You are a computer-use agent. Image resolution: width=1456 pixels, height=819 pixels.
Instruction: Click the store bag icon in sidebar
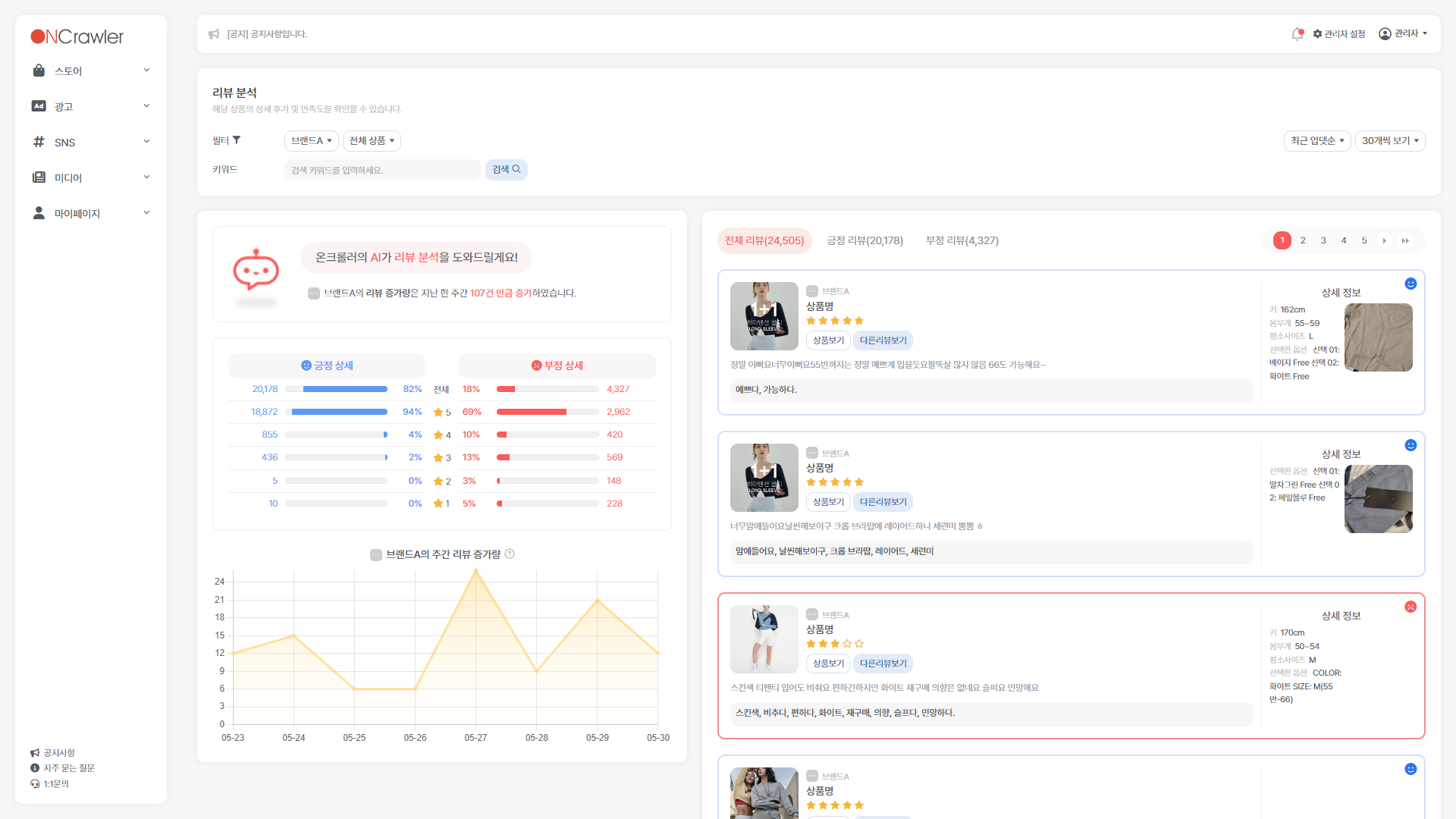click(x=39, y=71)
